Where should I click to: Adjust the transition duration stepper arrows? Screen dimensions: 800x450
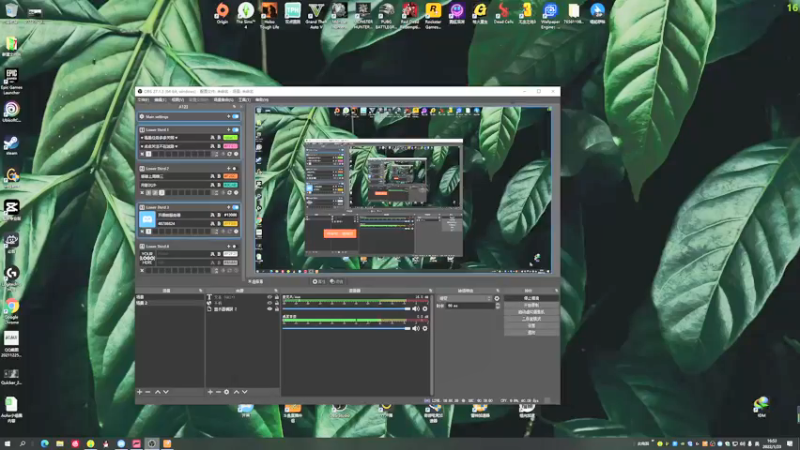[497, 306]
